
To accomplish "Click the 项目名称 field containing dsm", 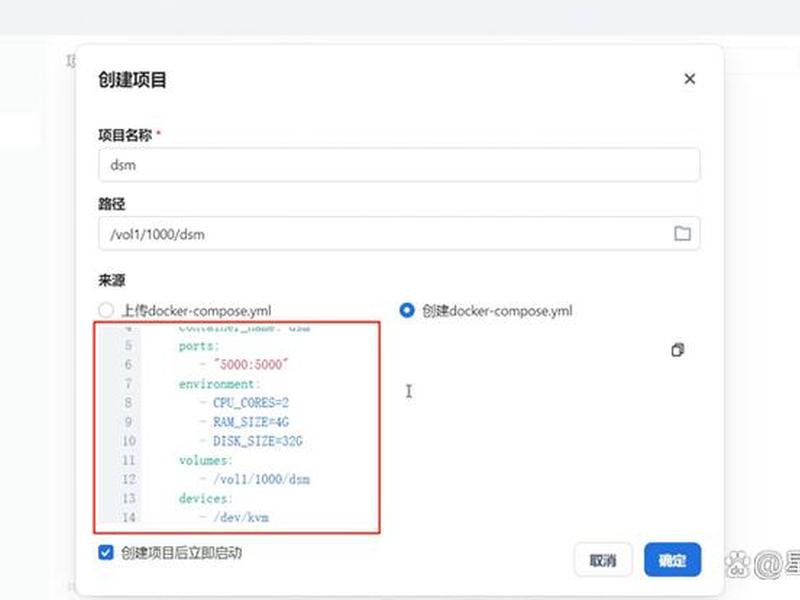I will 399,165.
